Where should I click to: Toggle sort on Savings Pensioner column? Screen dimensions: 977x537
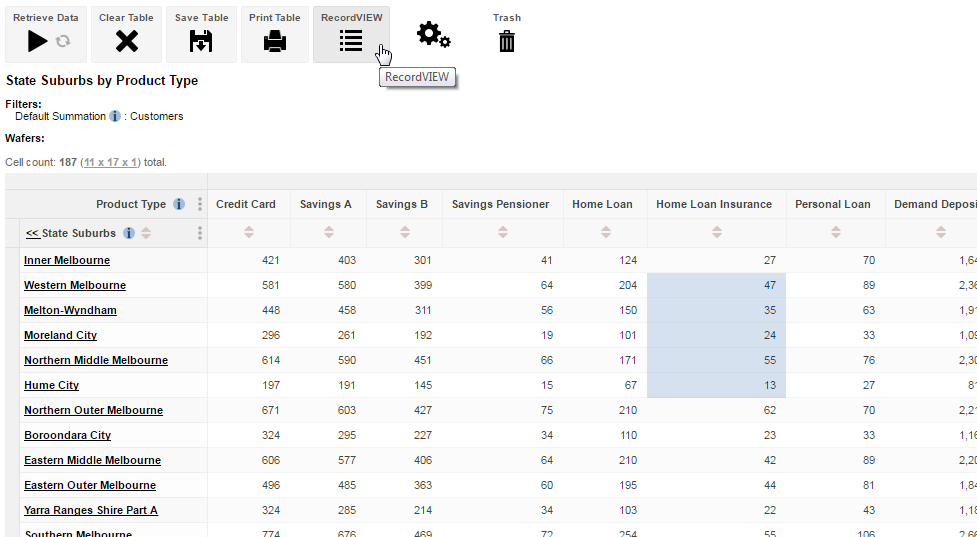[x=501, y=232]
